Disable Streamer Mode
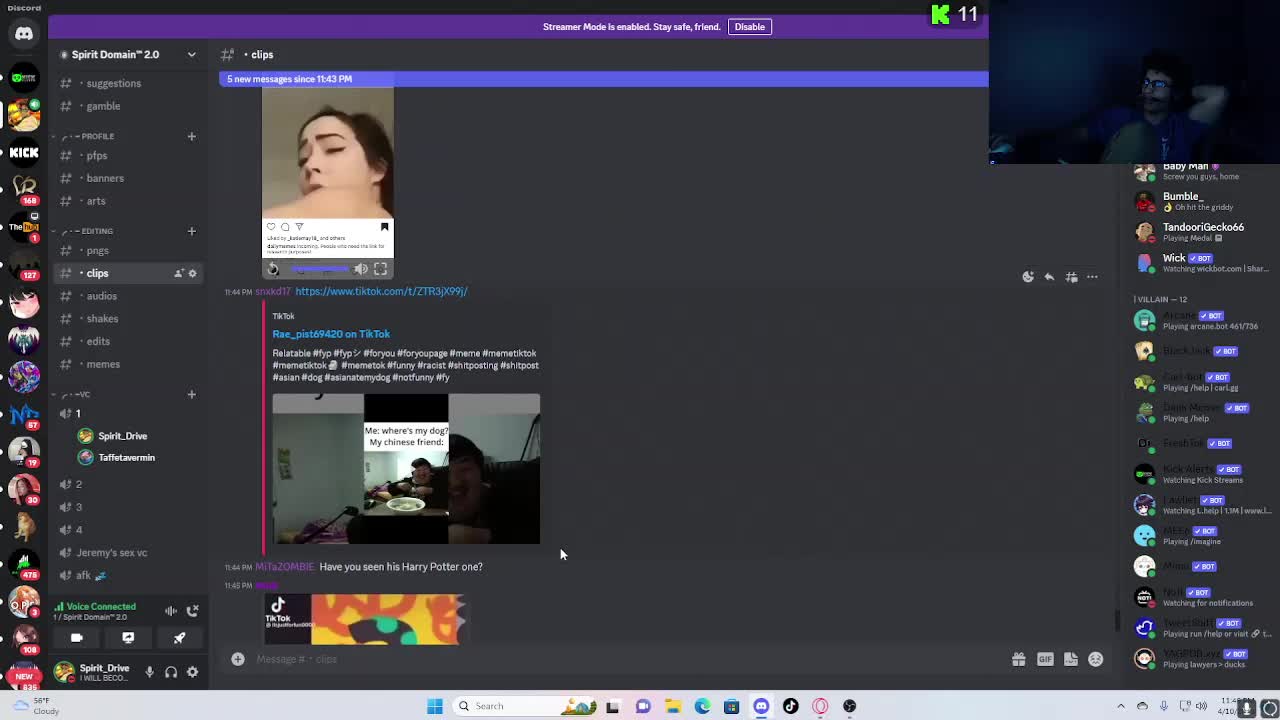The height and width of the screenshot is (720, 1280). [x=750, y=27]
